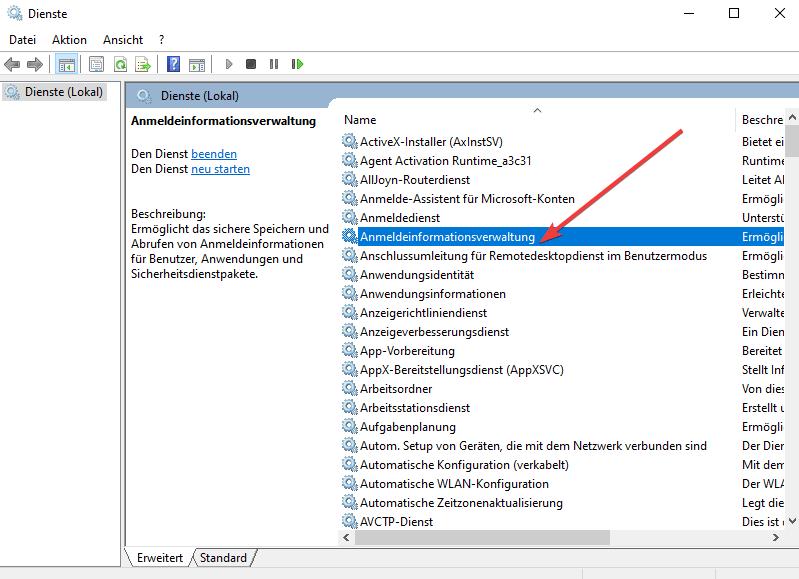The image size is (799, 579).
Task: Click gear icon of Arbeitsstationsdienst
Action: pos(350,407)
